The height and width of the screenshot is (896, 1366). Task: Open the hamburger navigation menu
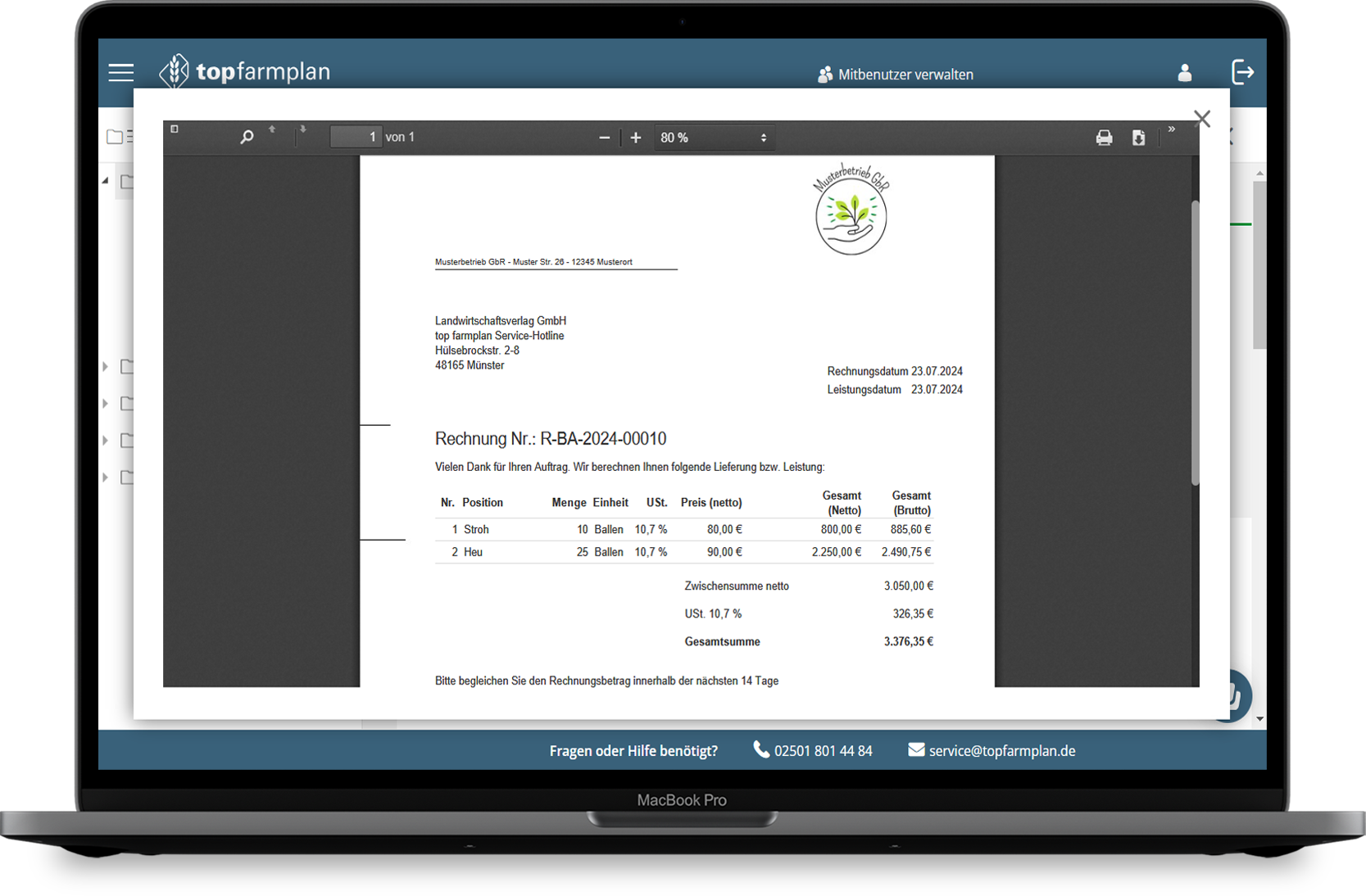[x=121, y=72]
